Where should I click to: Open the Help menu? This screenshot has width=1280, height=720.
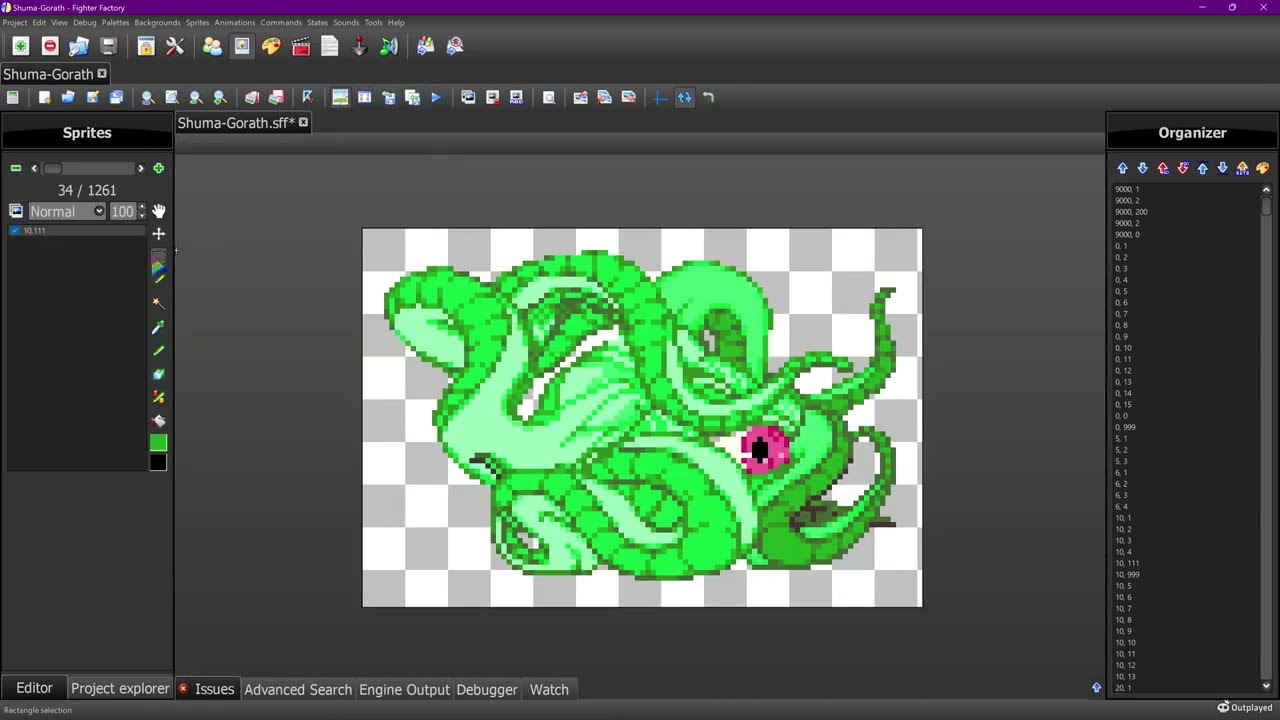396,22
